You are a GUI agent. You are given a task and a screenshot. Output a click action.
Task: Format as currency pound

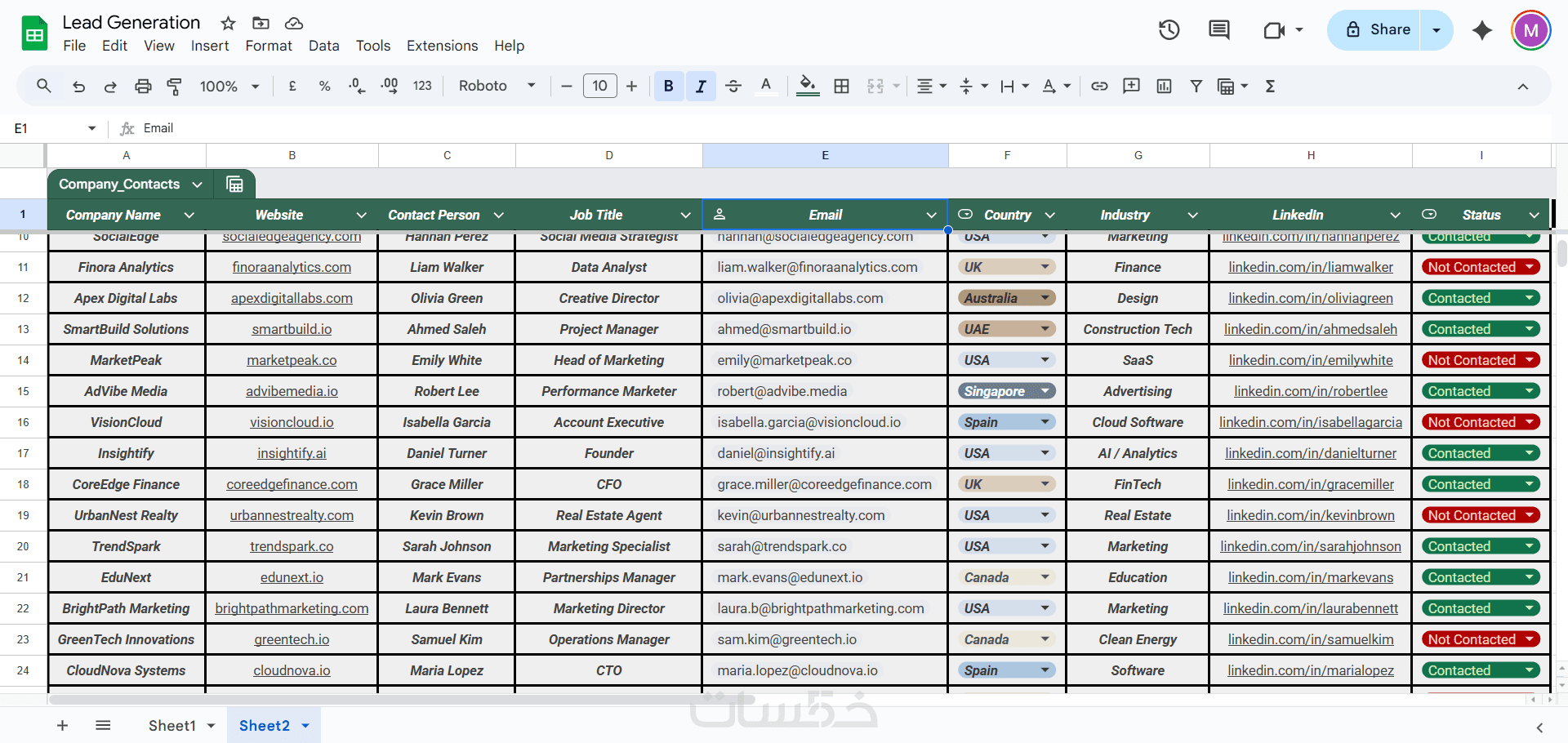coord(292,86)
